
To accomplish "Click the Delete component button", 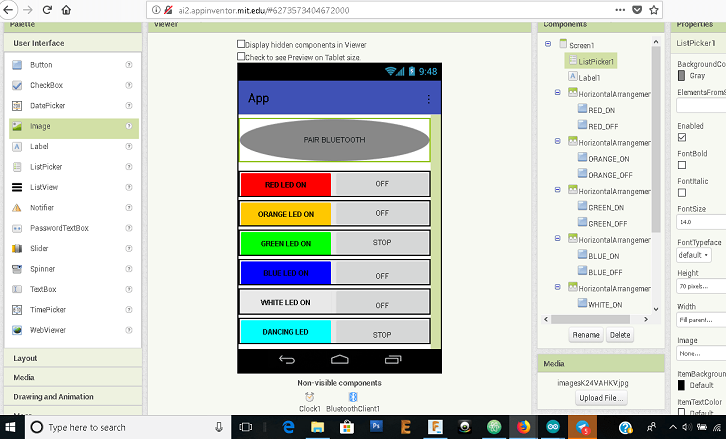I will 620,335.
